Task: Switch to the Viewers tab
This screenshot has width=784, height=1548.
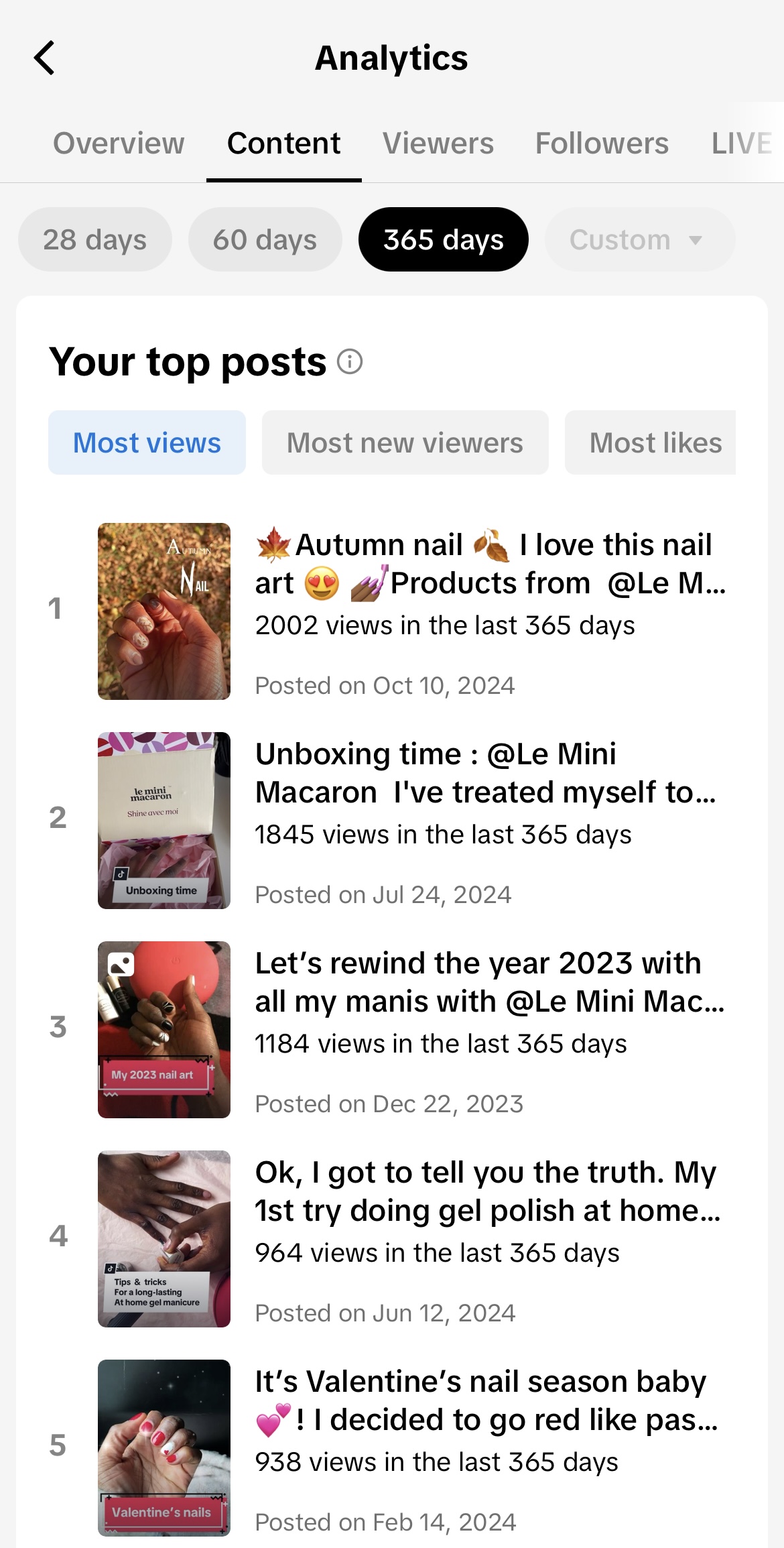Action: (x=438, y=143)
